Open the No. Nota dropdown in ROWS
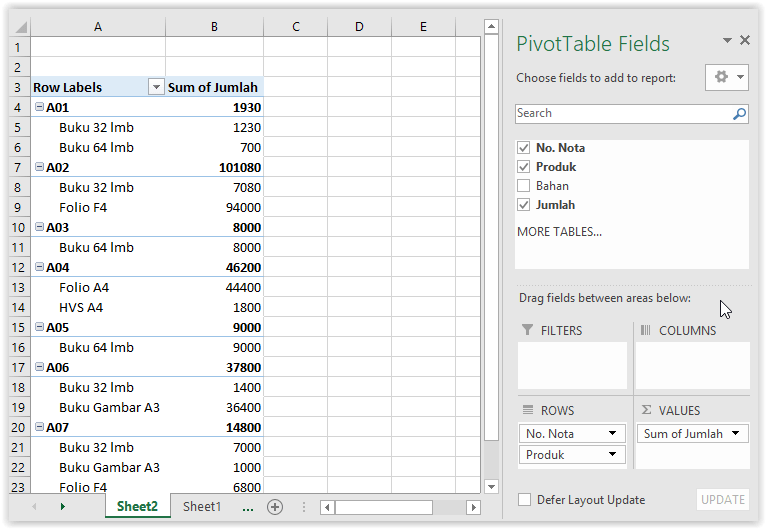The width and height of the screenshot is (766, 529). point(612,433)
